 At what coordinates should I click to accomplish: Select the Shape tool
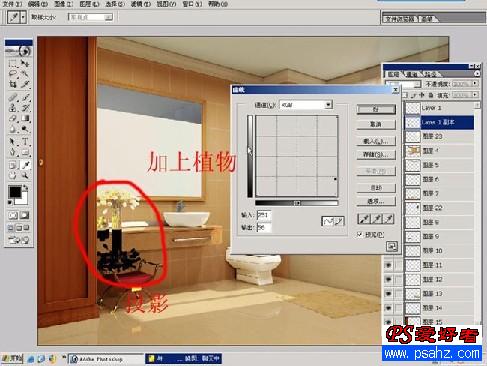(25, 152)
